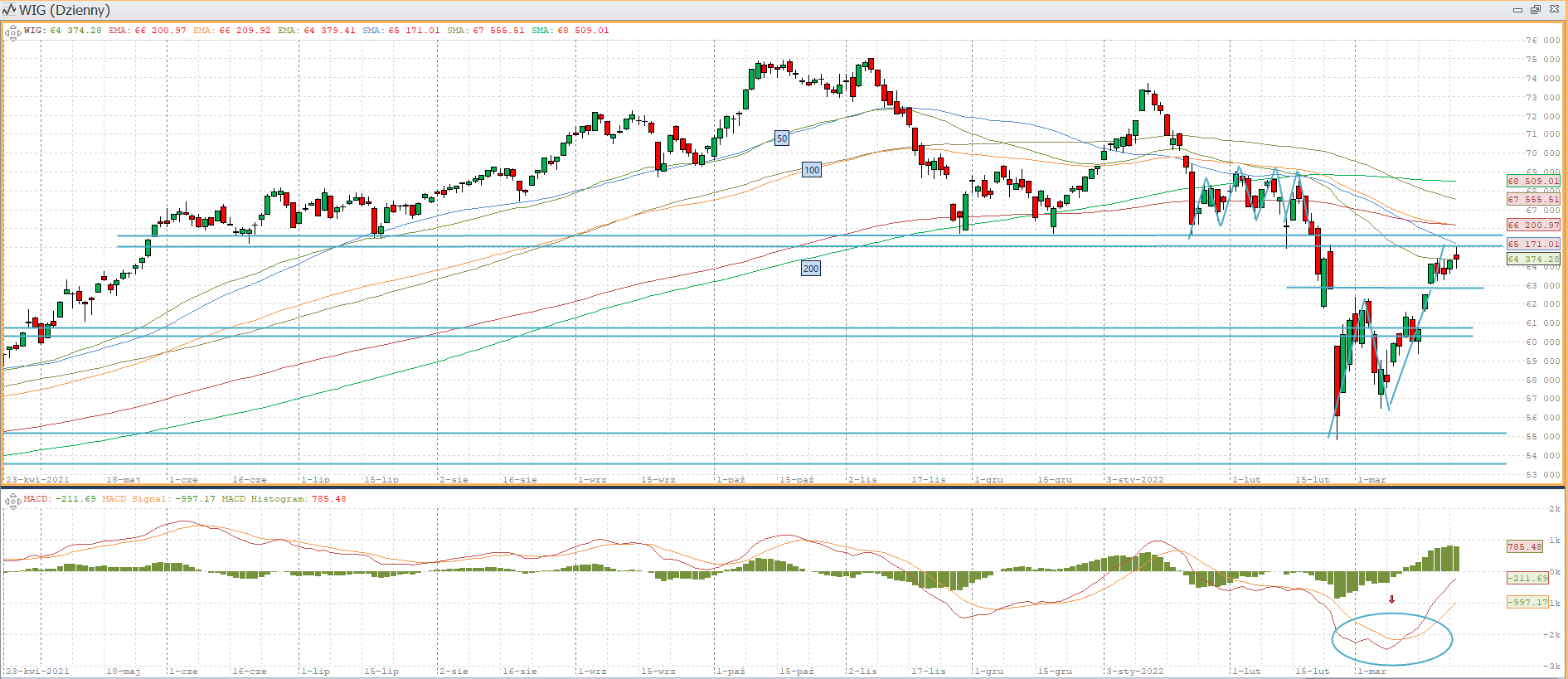The image size is (1568, 679).
Task: Click the 785.48 tag on the MACD axis
Action: [1524, 546]
